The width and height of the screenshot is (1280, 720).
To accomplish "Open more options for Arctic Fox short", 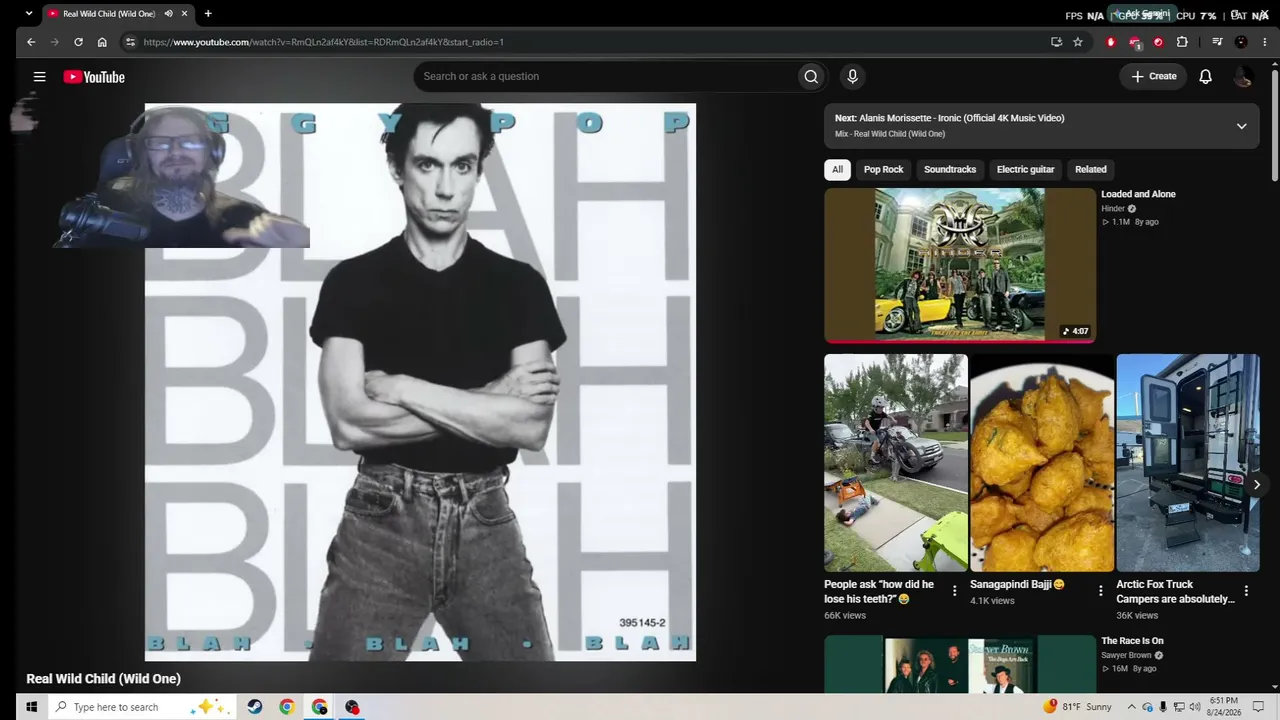I will [x=1246, y=591].
